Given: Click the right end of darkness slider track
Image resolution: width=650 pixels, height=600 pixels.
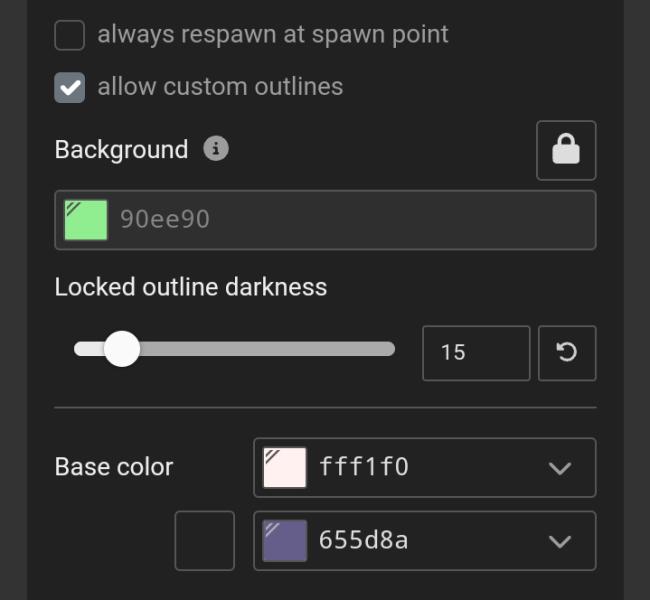Looking at the screenshot, I should click(x=388, y=349).
